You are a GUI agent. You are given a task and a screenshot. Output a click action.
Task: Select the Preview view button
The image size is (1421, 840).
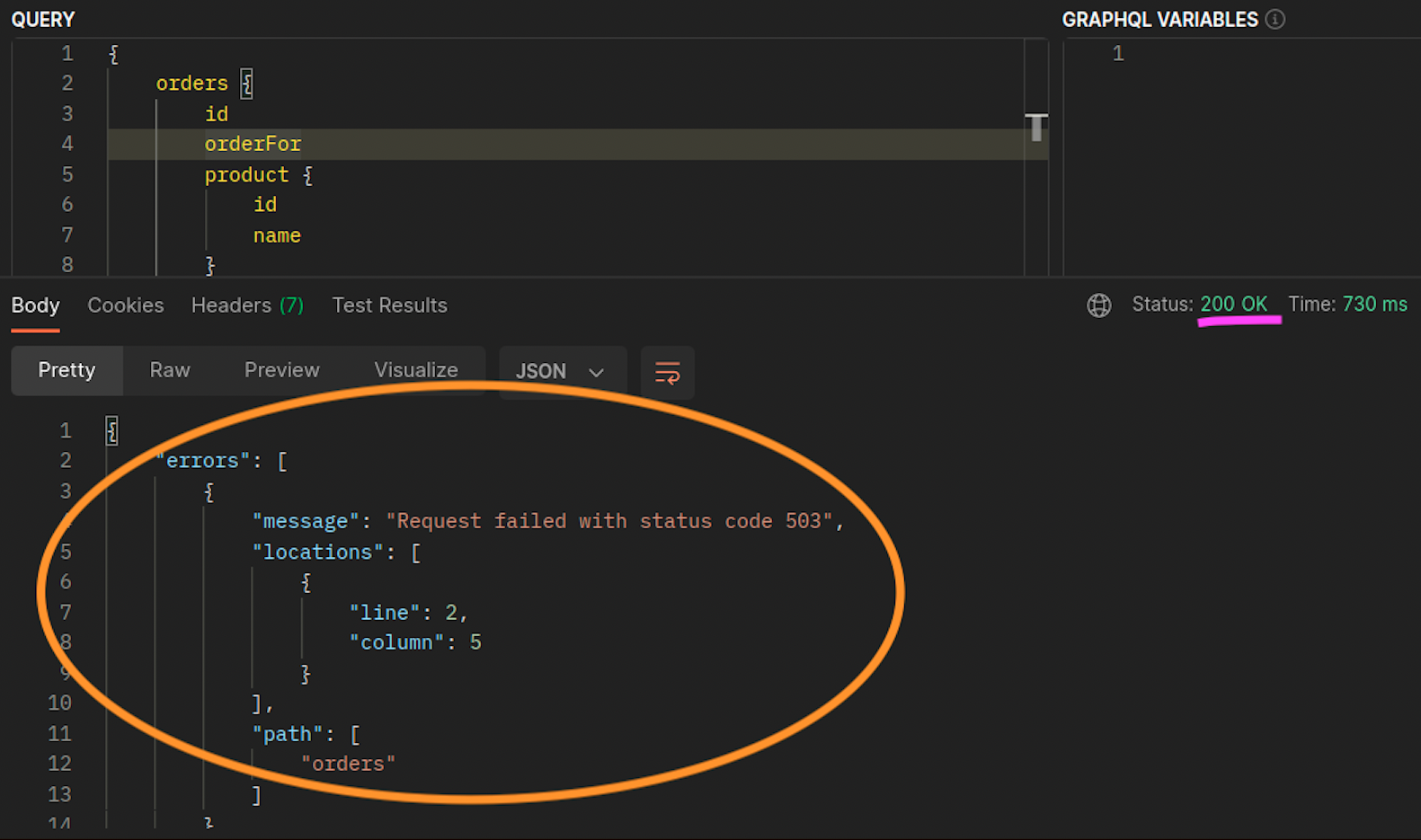[x=282, y=370]
